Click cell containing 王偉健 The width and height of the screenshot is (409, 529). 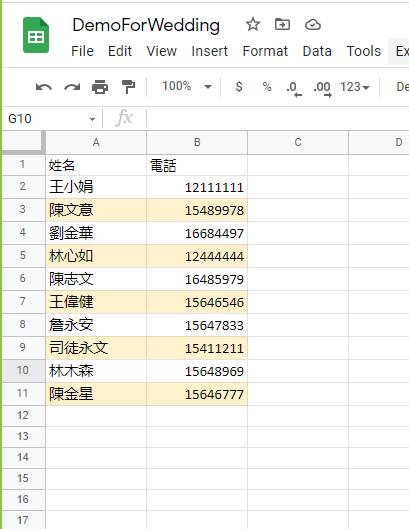point(96,302)
